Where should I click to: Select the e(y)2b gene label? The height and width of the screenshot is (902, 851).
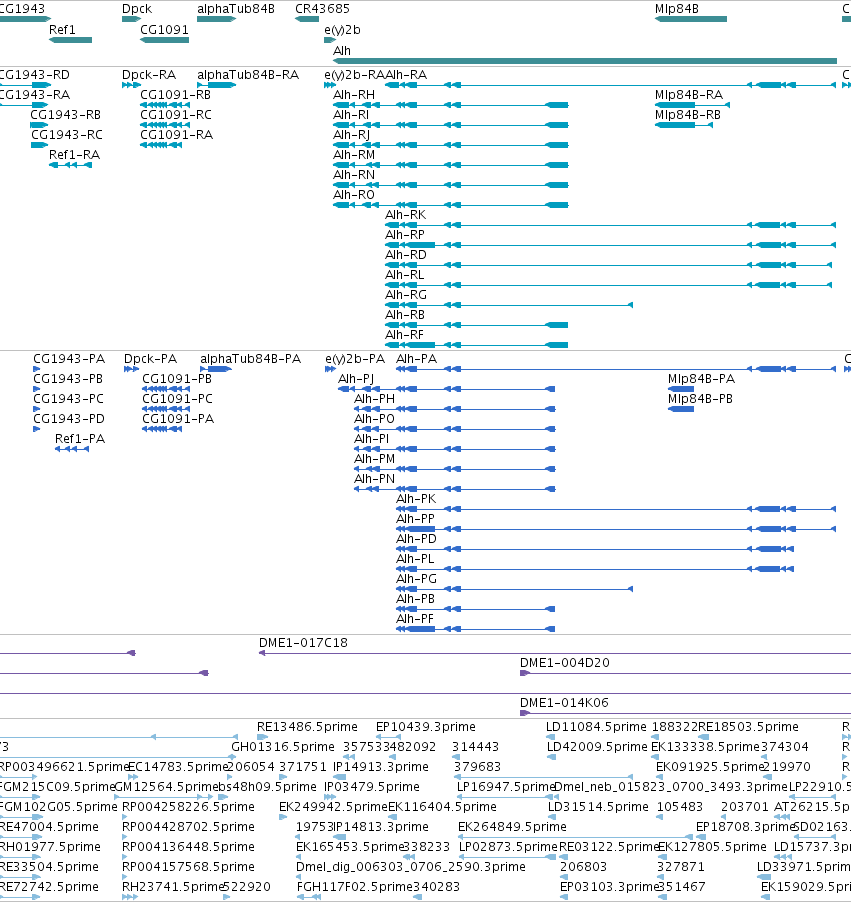[x=342, y=30]
